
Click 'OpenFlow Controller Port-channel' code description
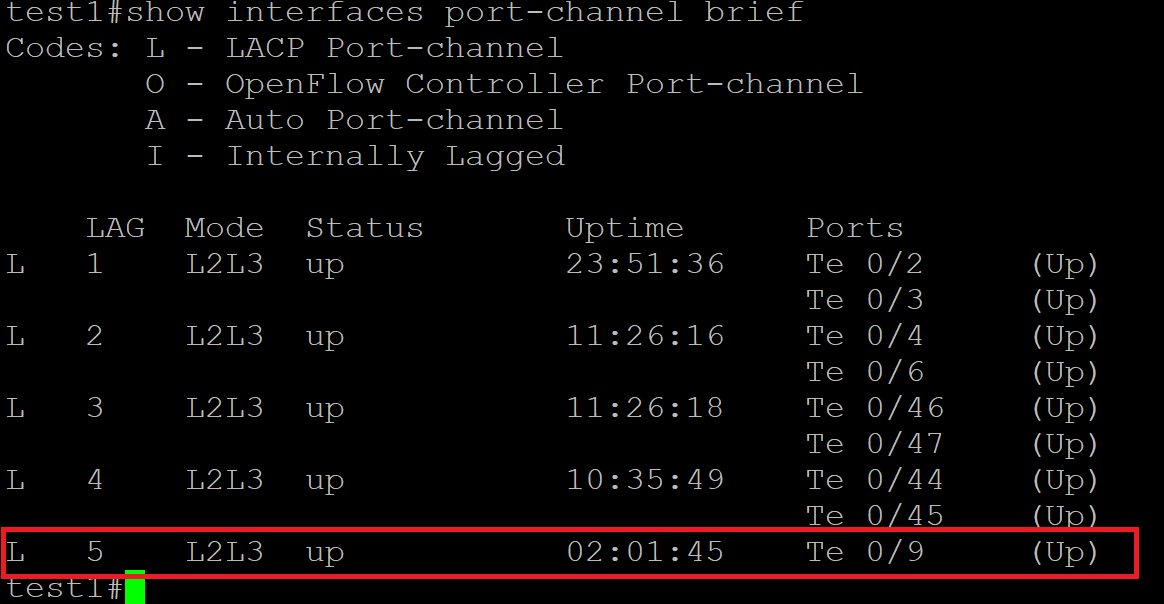click(544, 84)
